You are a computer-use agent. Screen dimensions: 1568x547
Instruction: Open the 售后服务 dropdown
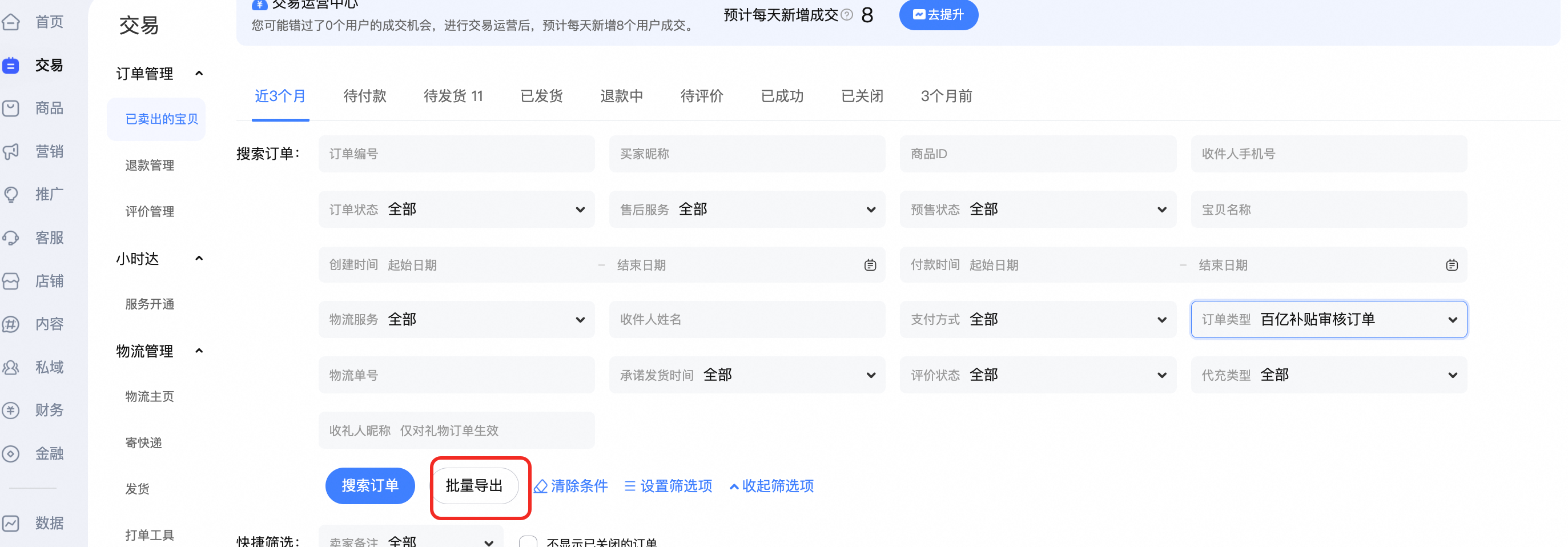click(x=747, y=210)
